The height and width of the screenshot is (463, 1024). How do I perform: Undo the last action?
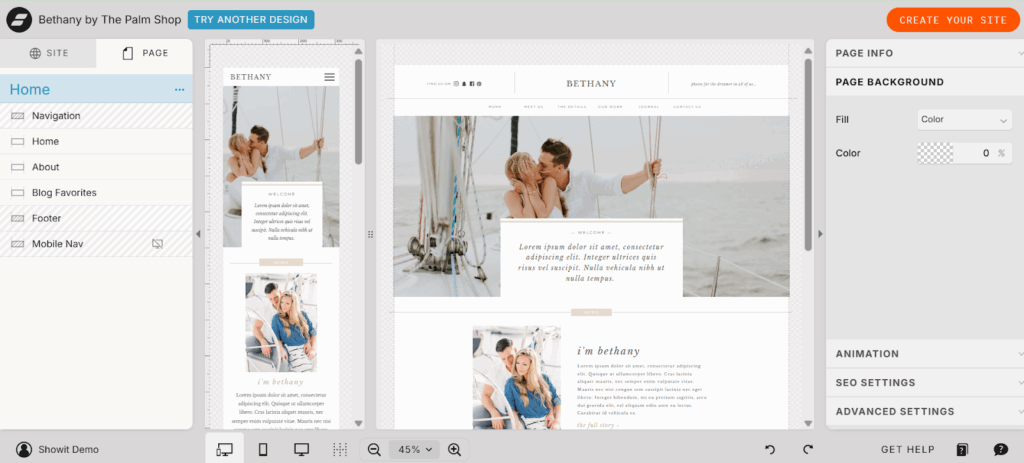click(770, 450)
